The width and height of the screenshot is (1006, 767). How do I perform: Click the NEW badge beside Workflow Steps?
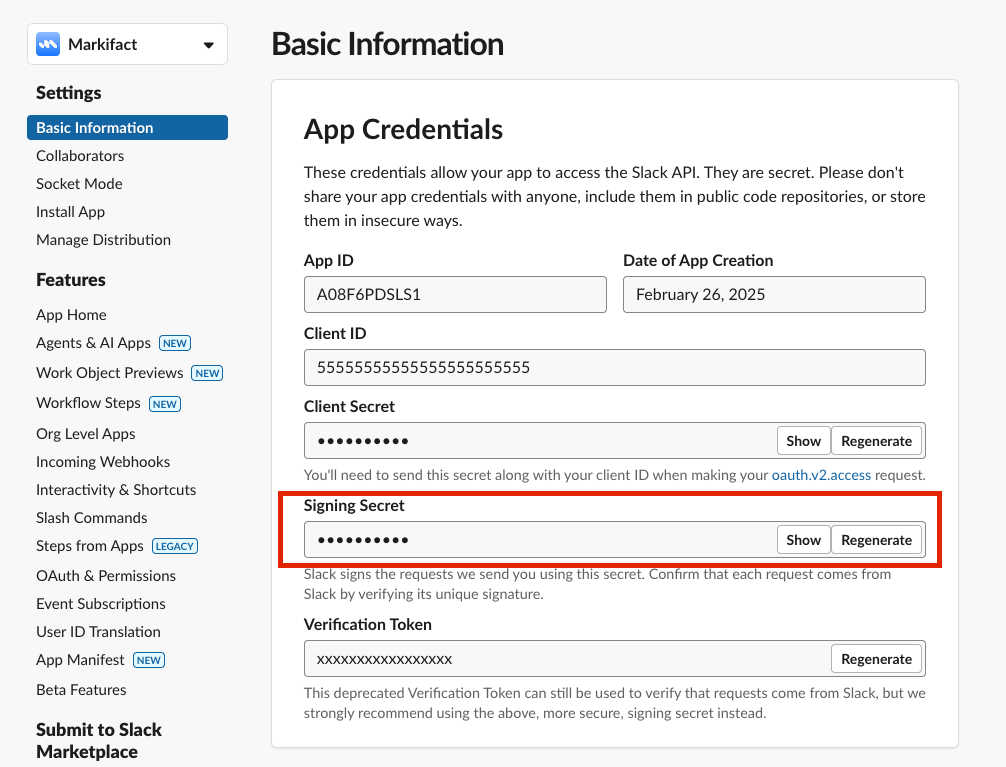click(165, 404)
